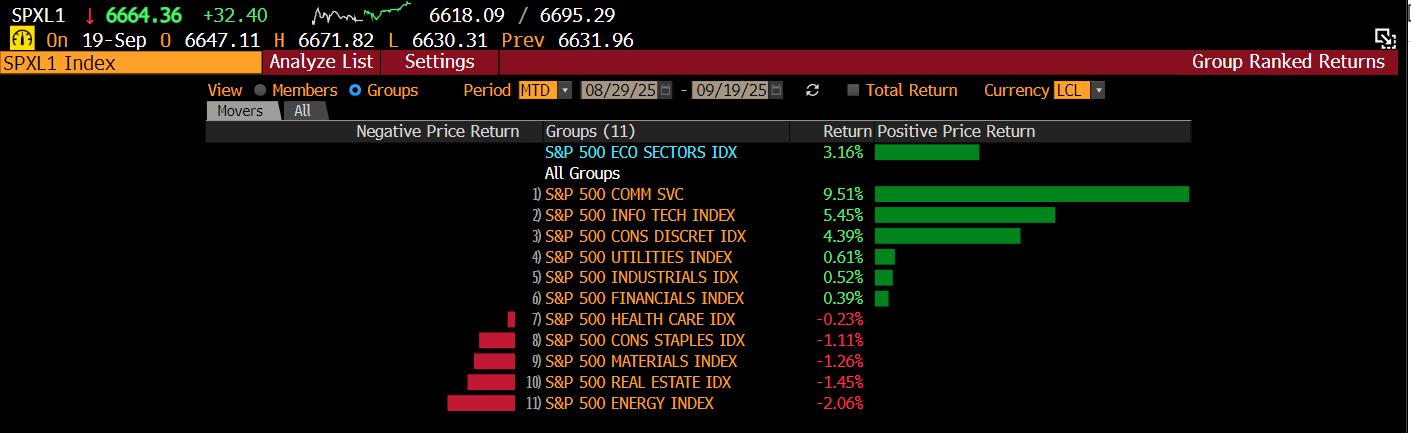Viewport: 1411px width, 433px height.
Task: Click the -1.45% return value
Action: pos(840,383)
